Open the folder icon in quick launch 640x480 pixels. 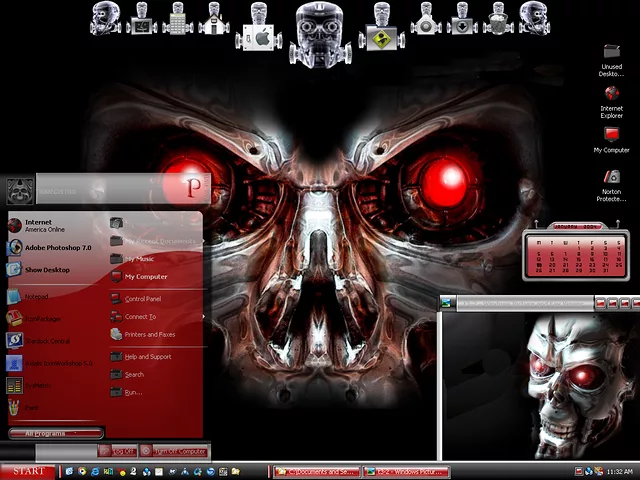pyautogui.click(x=236, y=472)
